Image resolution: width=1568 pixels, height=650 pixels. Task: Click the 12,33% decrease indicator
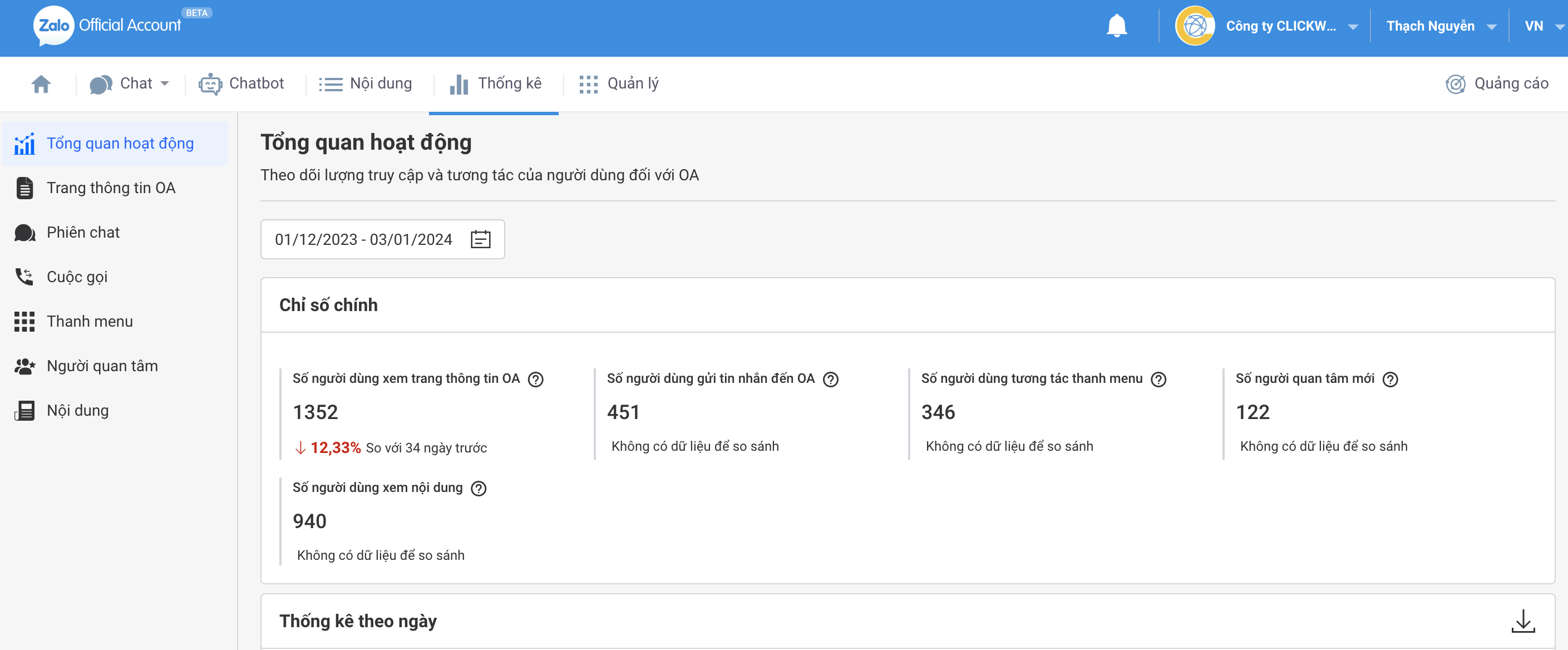coord(328,448)
